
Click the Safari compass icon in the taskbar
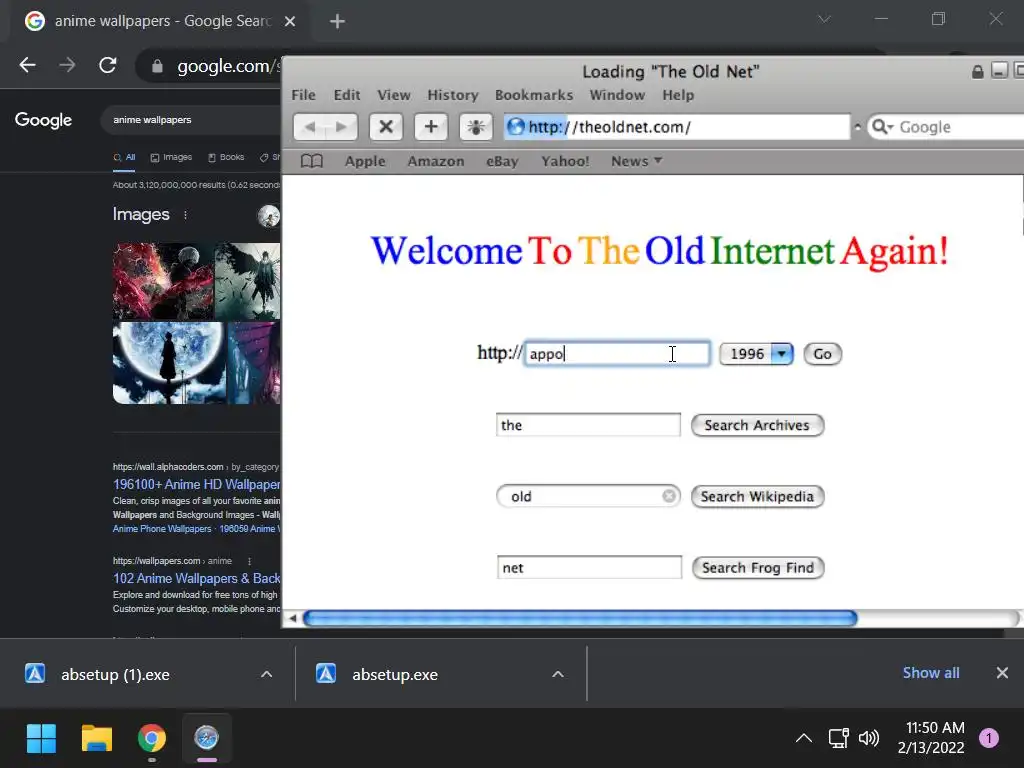tap(206, 737)
